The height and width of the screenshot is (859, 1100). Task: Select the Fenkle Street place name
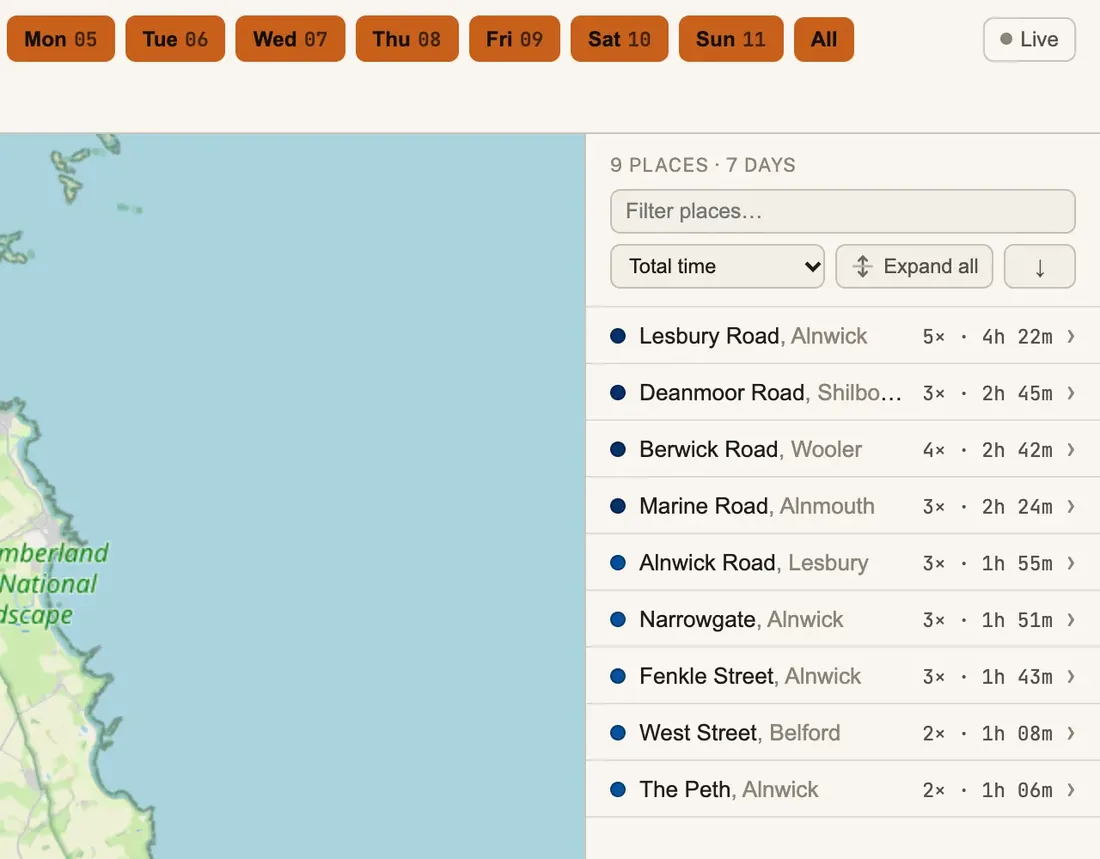tap(706, 677)
